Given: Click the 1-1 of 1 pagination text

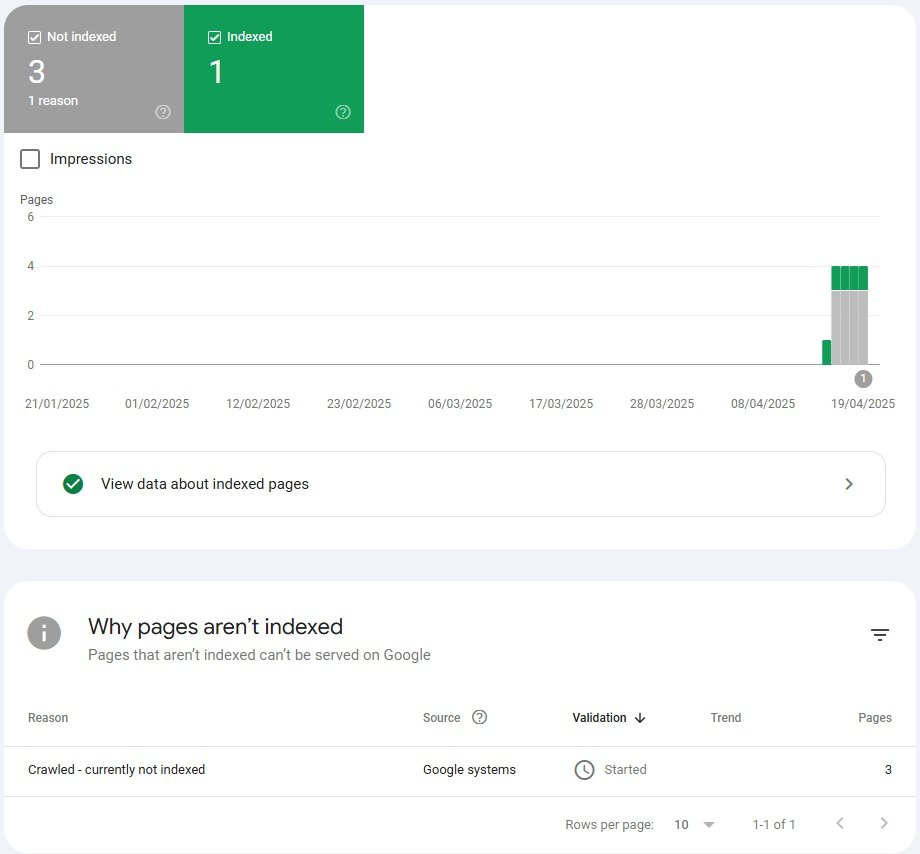Looking at the screenshot, I should tap(773, 825).
